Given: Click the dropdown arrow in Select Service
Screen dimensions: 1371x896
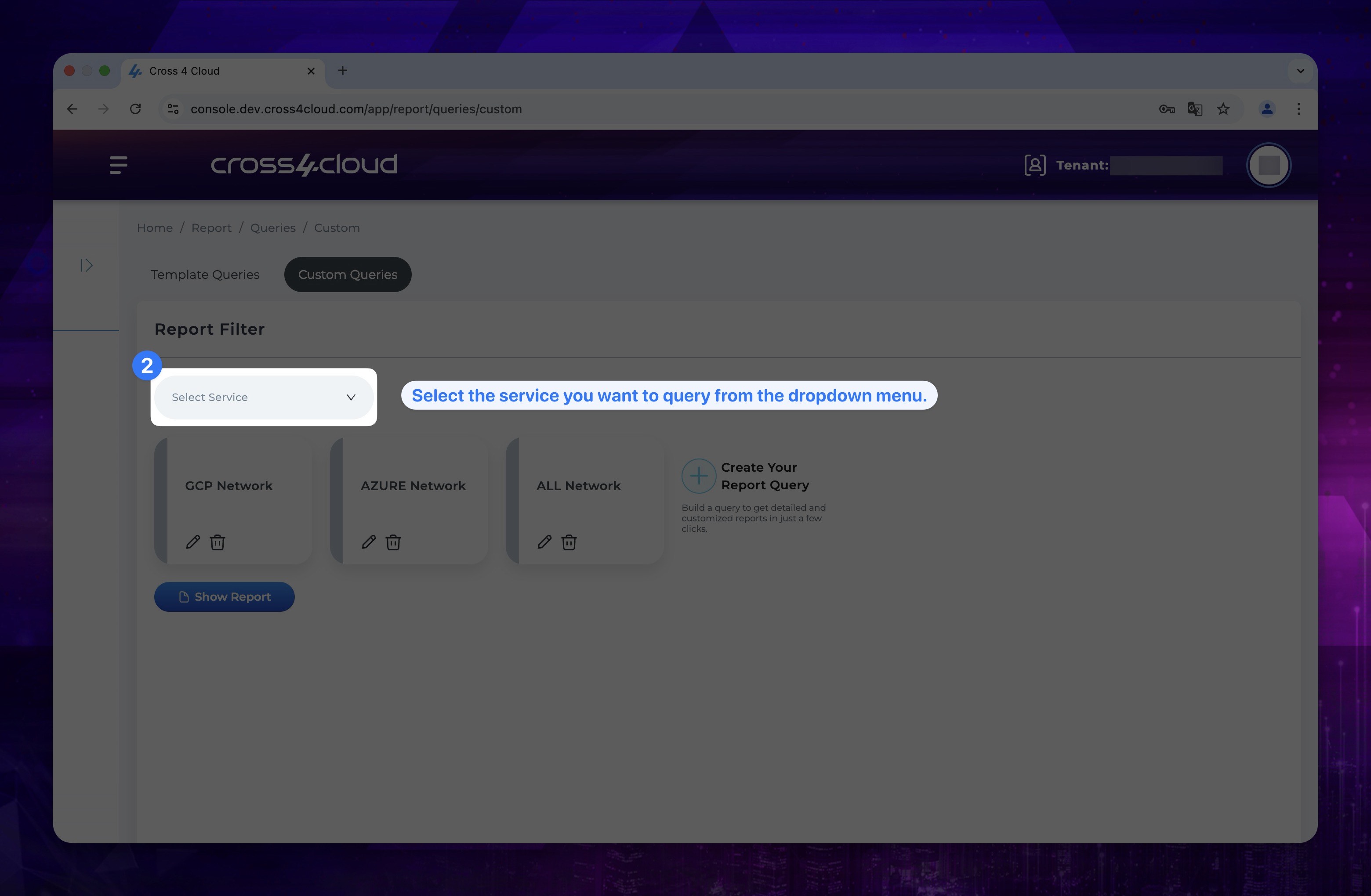Looking at the screenshot, I should (351, 397).
